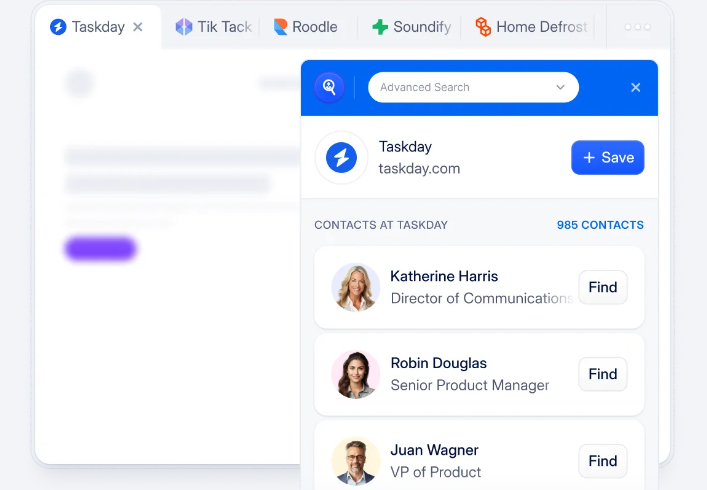Viewport: 707px width, 490px height.
Task: Click the blurred purple button on page
Action: point(100,248)
